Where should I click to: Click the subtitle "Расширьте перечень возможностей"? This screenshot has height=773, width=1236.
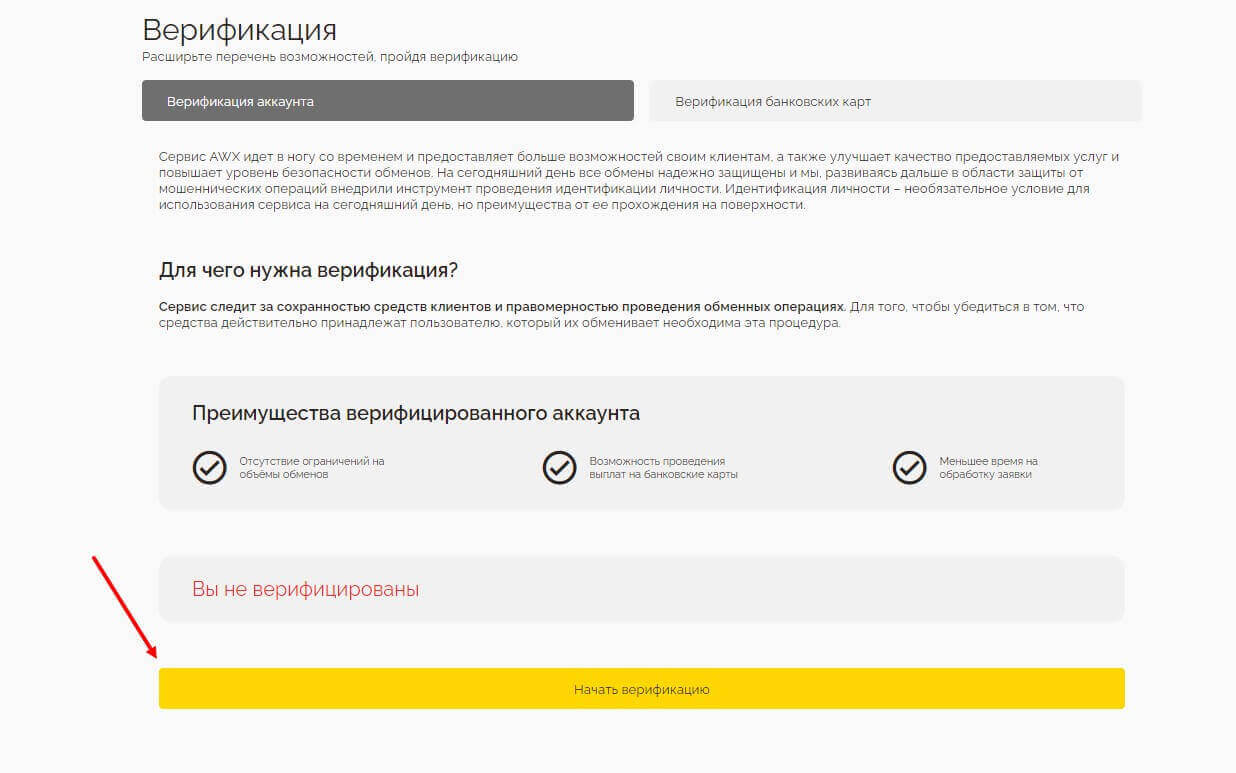pyautogui.click(x=330, y=57)
